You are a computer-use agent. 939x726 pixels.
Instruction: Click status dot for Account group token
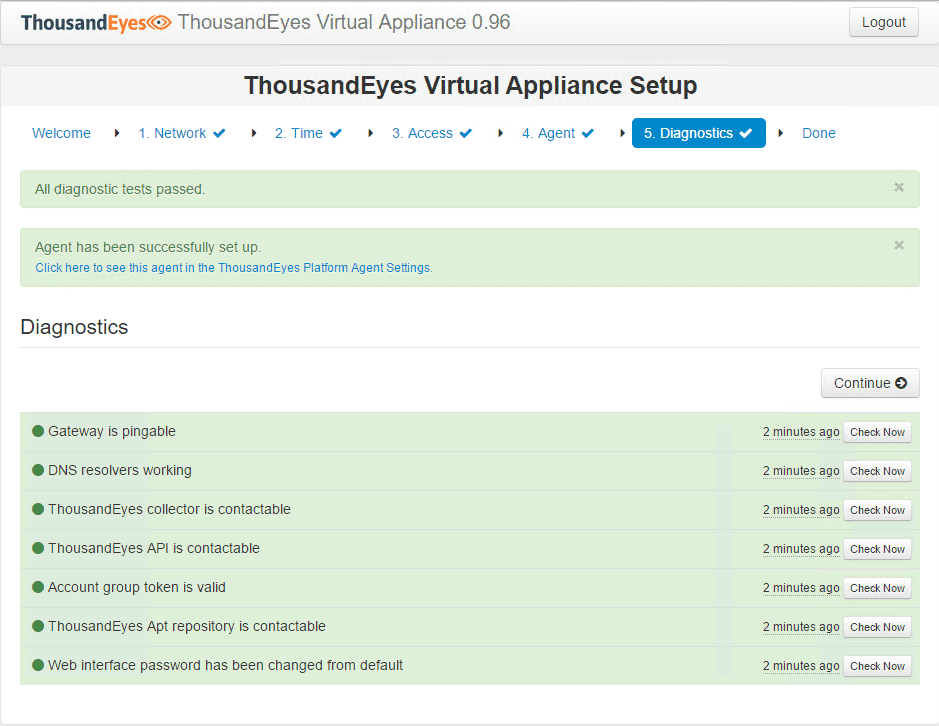[38, 587]
